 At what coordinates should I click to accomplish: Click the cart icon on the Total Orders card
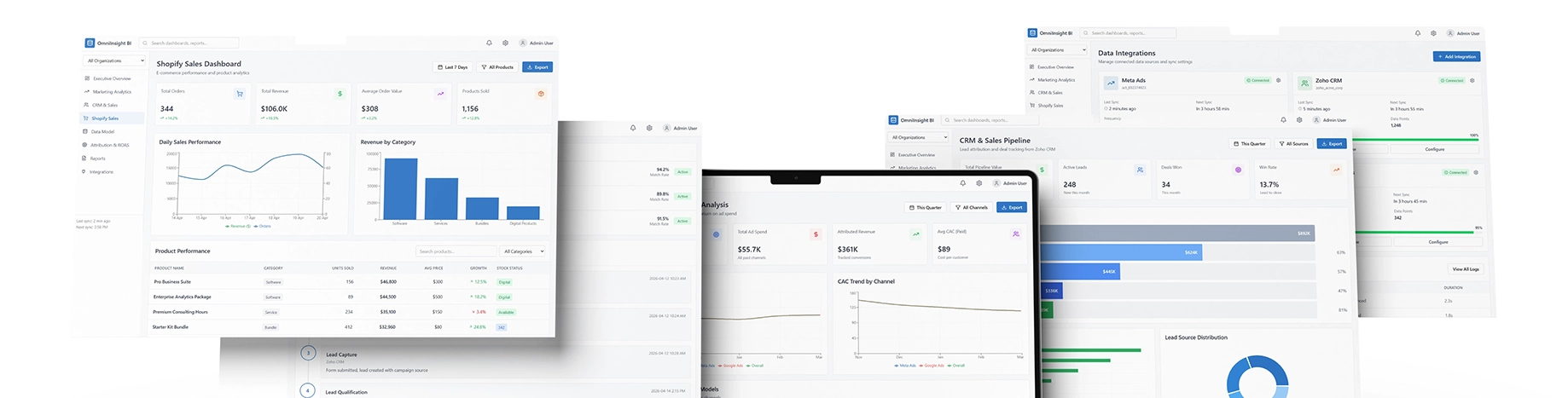[240, 94]
